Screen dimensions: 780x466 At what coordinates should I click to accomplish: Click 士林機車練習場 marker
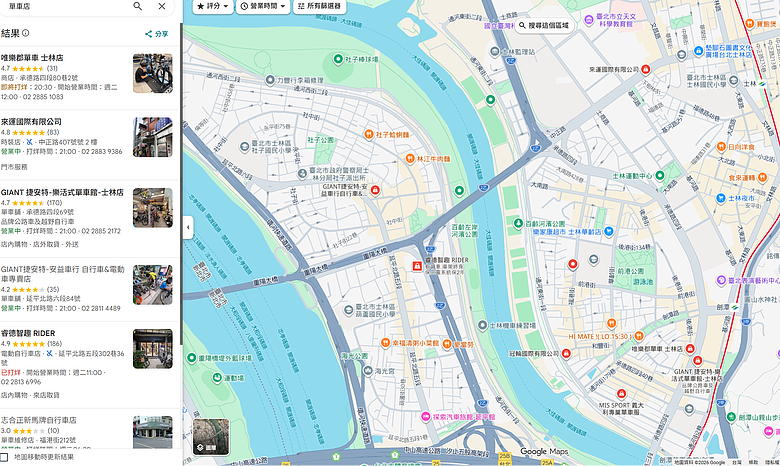click(482, 325)
